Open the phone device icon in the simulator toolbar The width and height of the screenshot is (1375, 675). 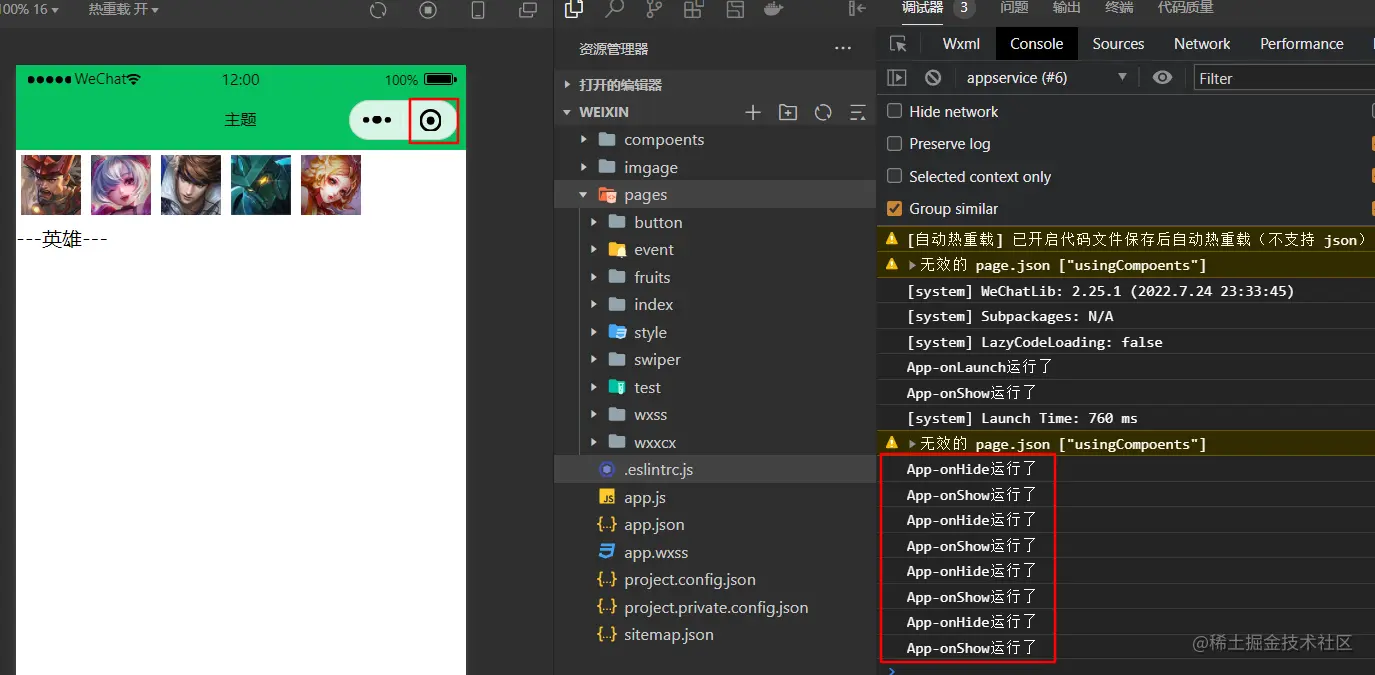click(478, 10)
